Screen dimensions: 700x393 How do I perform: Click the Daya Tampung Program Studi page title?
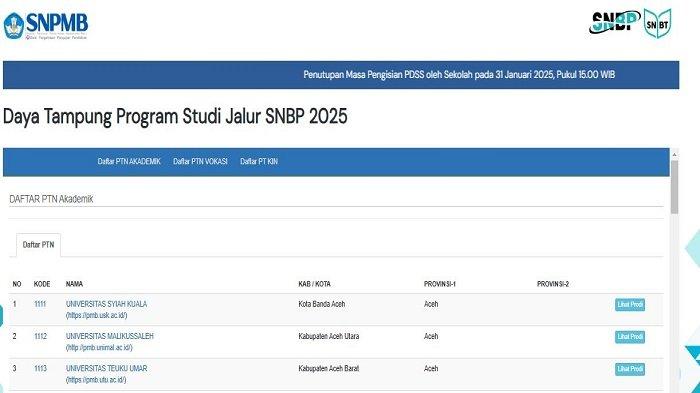click(x=175, y=117)
